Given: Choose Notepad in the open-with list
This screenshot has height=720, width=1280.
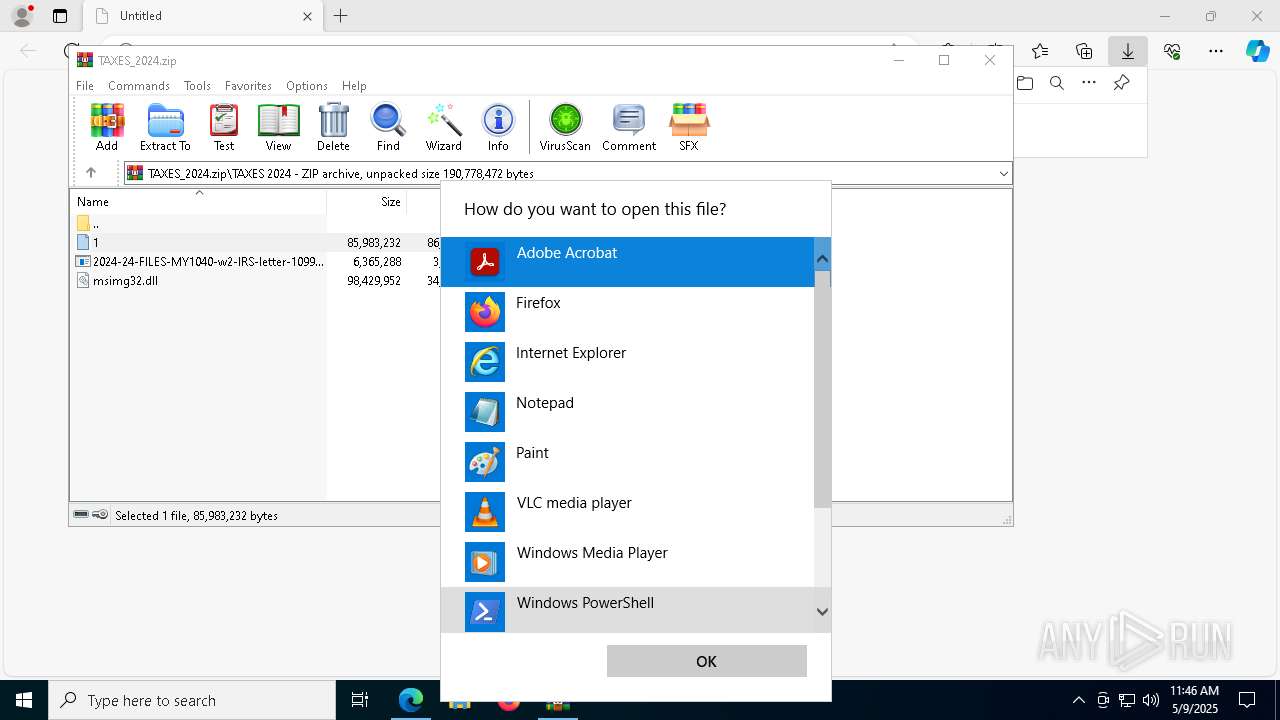Looking at the screenshot, I should pos(628,412).
